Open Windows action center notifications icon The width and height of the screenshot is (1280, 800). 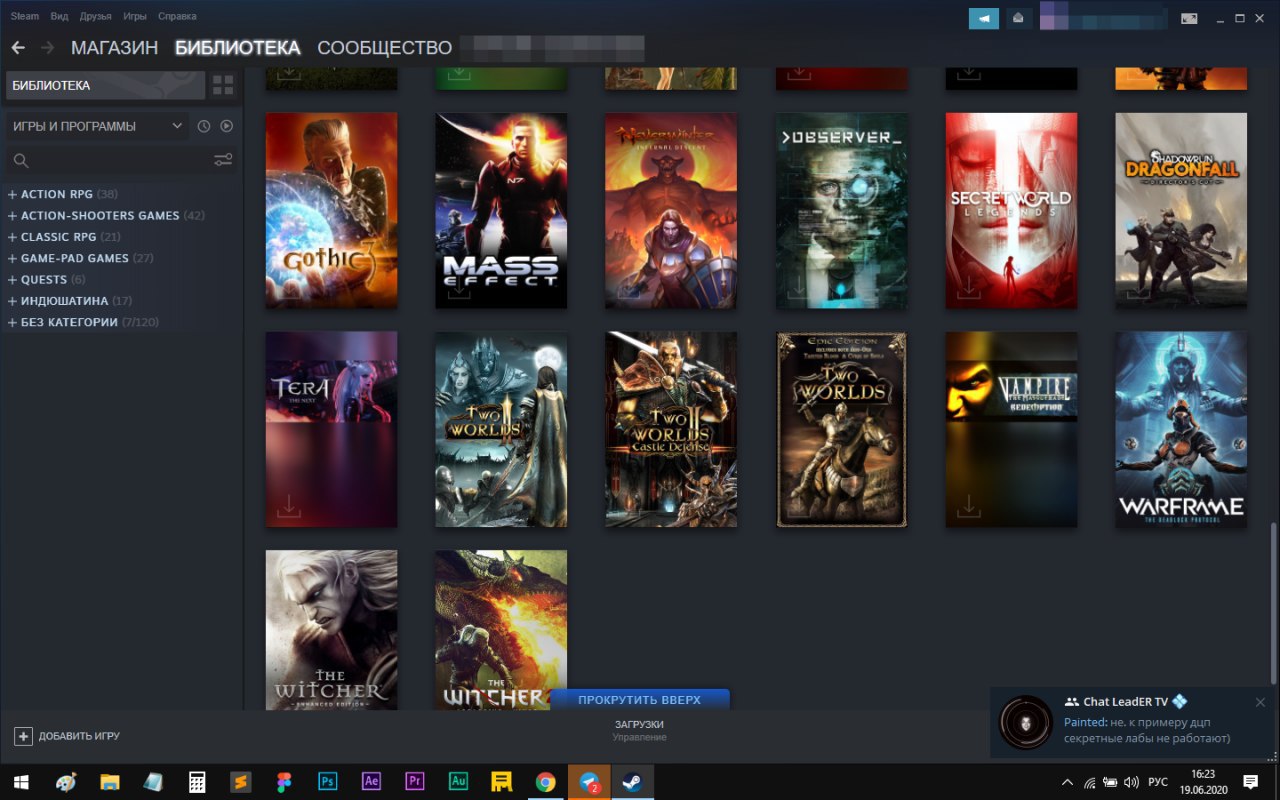pos(1250,781)
